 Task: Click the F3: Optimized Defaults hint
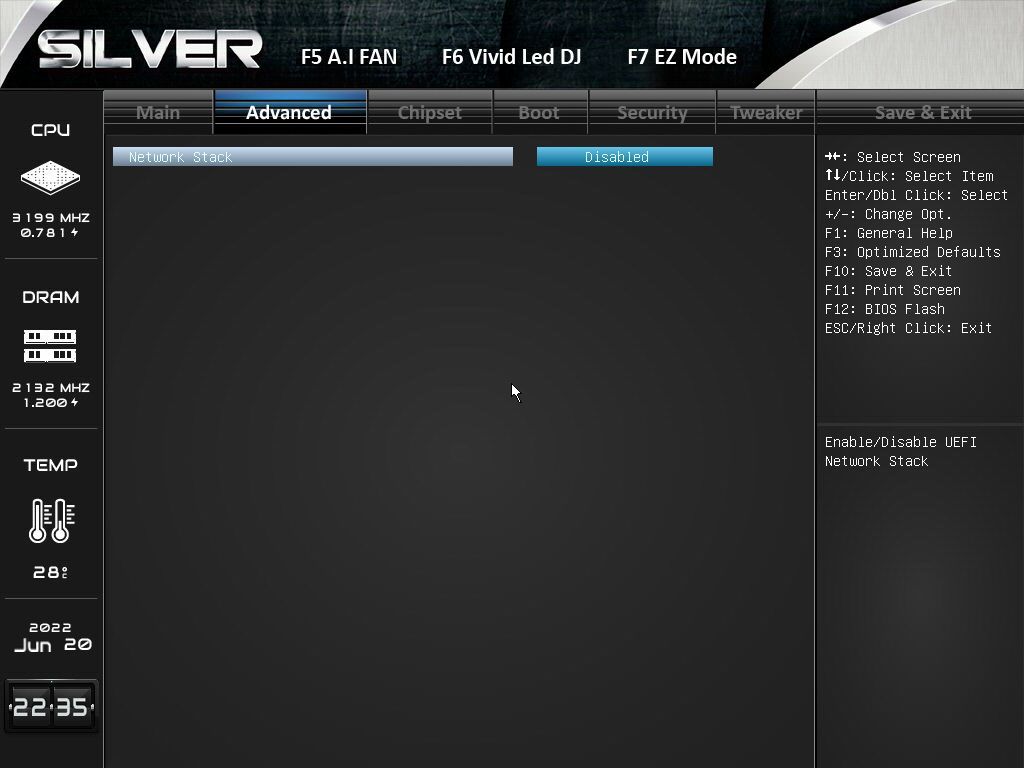point(912,252)
